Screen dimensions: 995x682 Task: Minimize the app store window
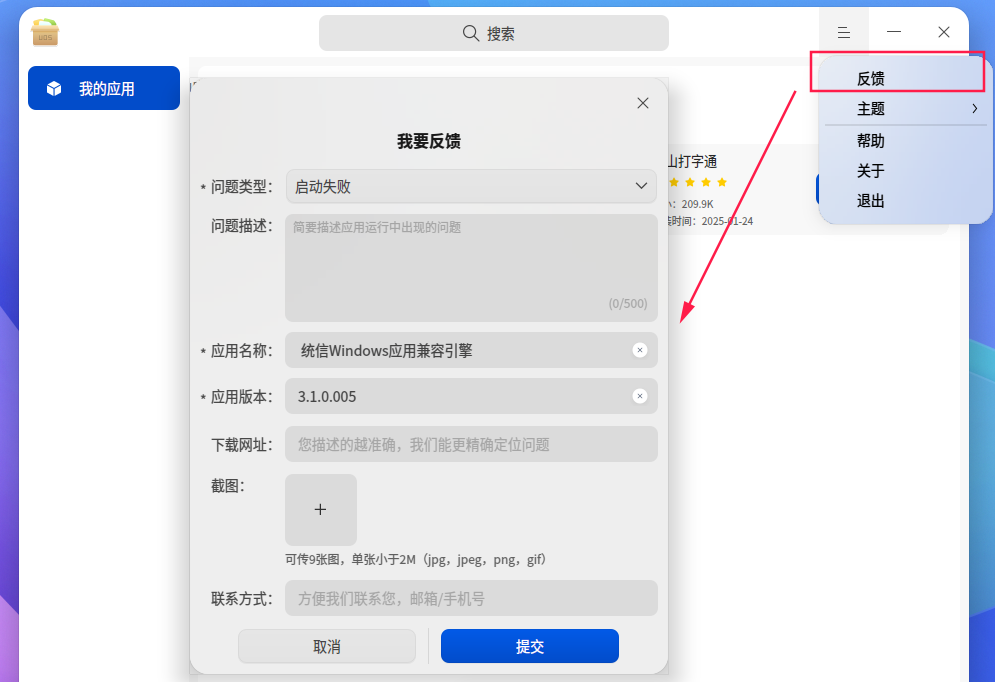coord(894,32)
